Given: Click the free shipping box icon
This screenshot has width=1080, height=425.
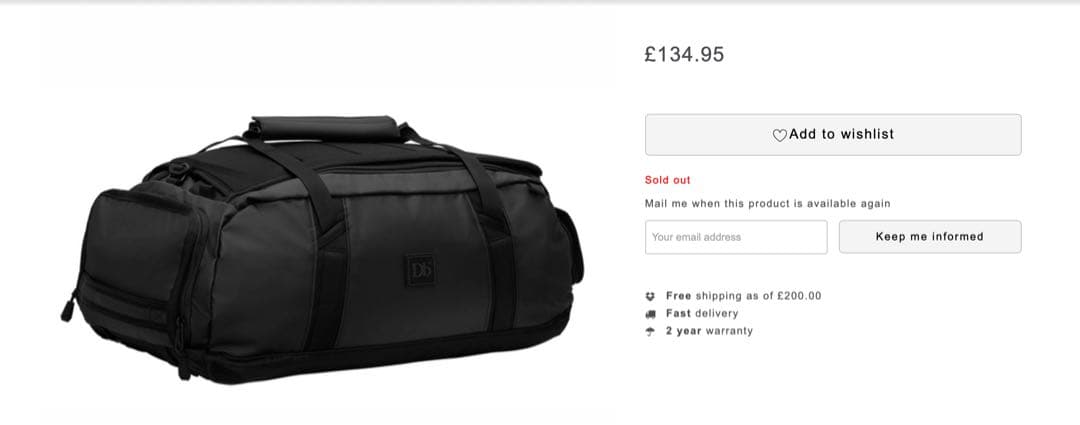Looking at the screenshot, I should pos(650,296).
